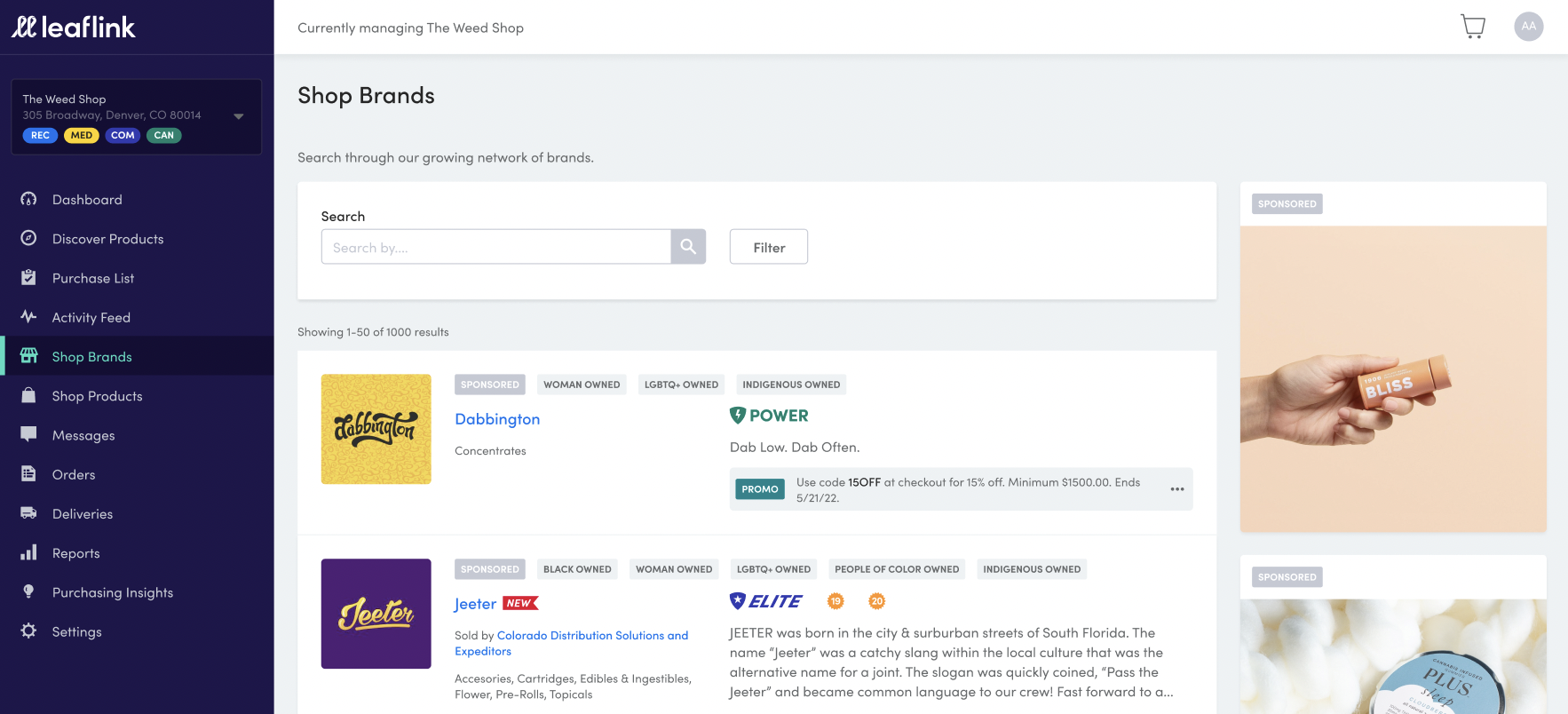The image size is (1568, 714).
Task: Open Colorado Distribution Solutions and Expeditors link
Action: (571, 643)
